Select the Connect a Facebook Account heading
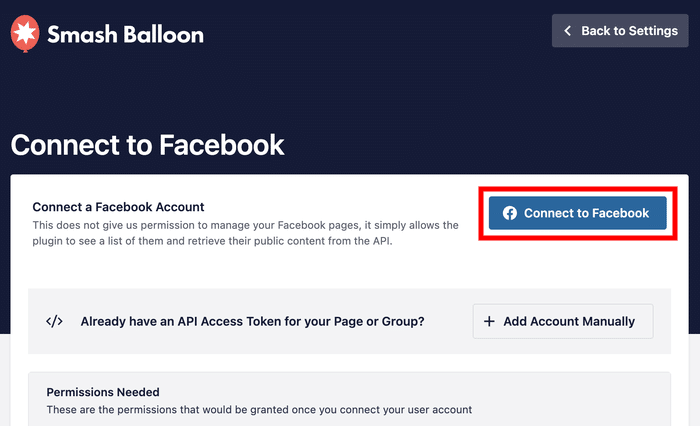 118,207
